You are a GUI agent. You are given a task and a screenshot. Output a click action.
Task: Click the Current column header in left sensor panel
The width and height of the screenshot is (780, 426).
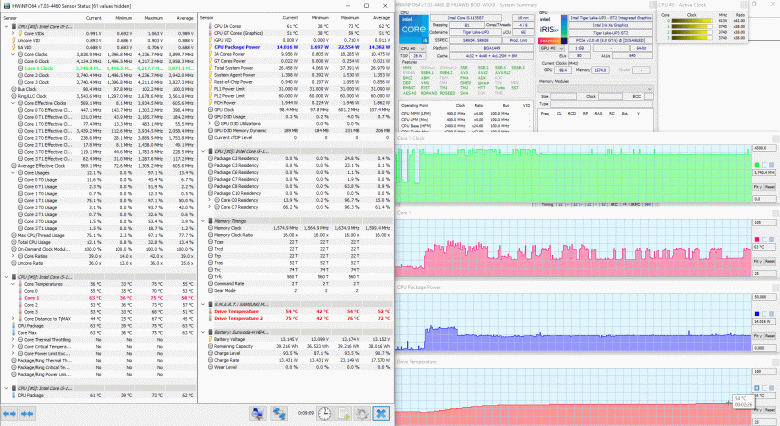click(x=93, y=18)
